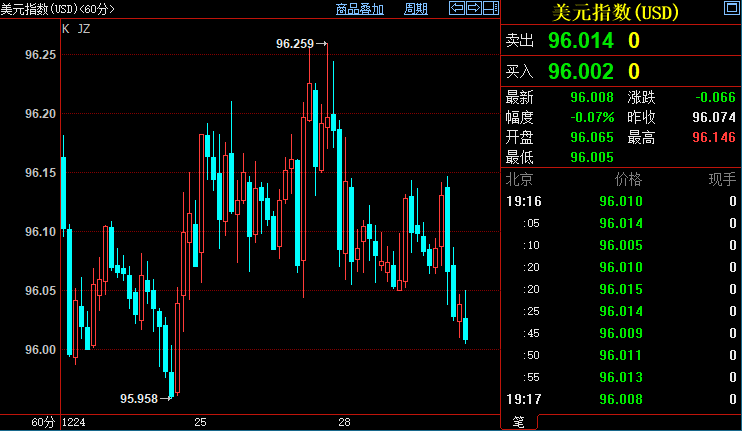Viewport: 742px width, 431px height.
Task: Click the right arrow navigation icon
Action: pos(474,9)
